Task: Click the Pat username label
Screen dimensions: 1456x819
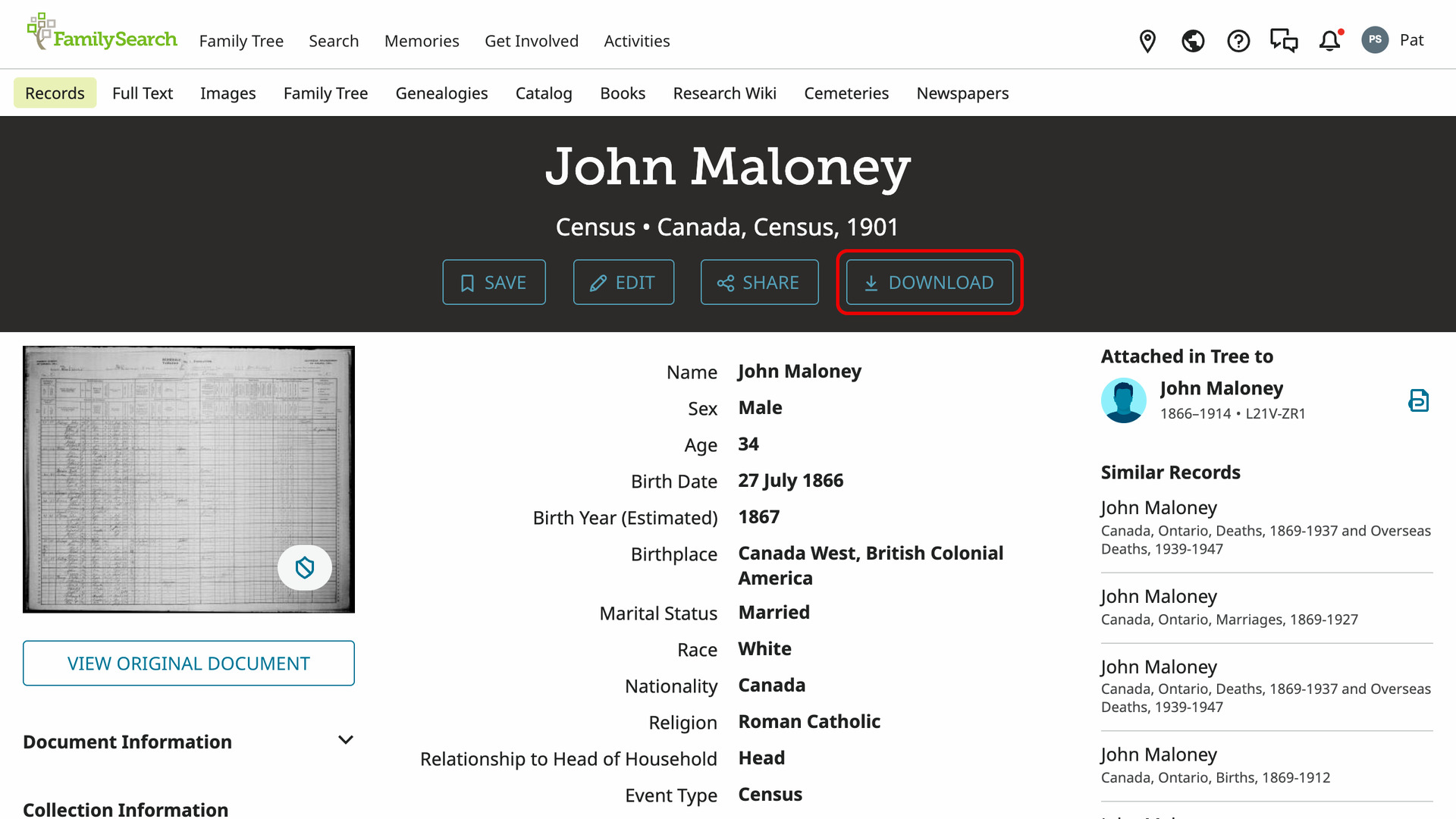Action: (x=1412, y=40)
